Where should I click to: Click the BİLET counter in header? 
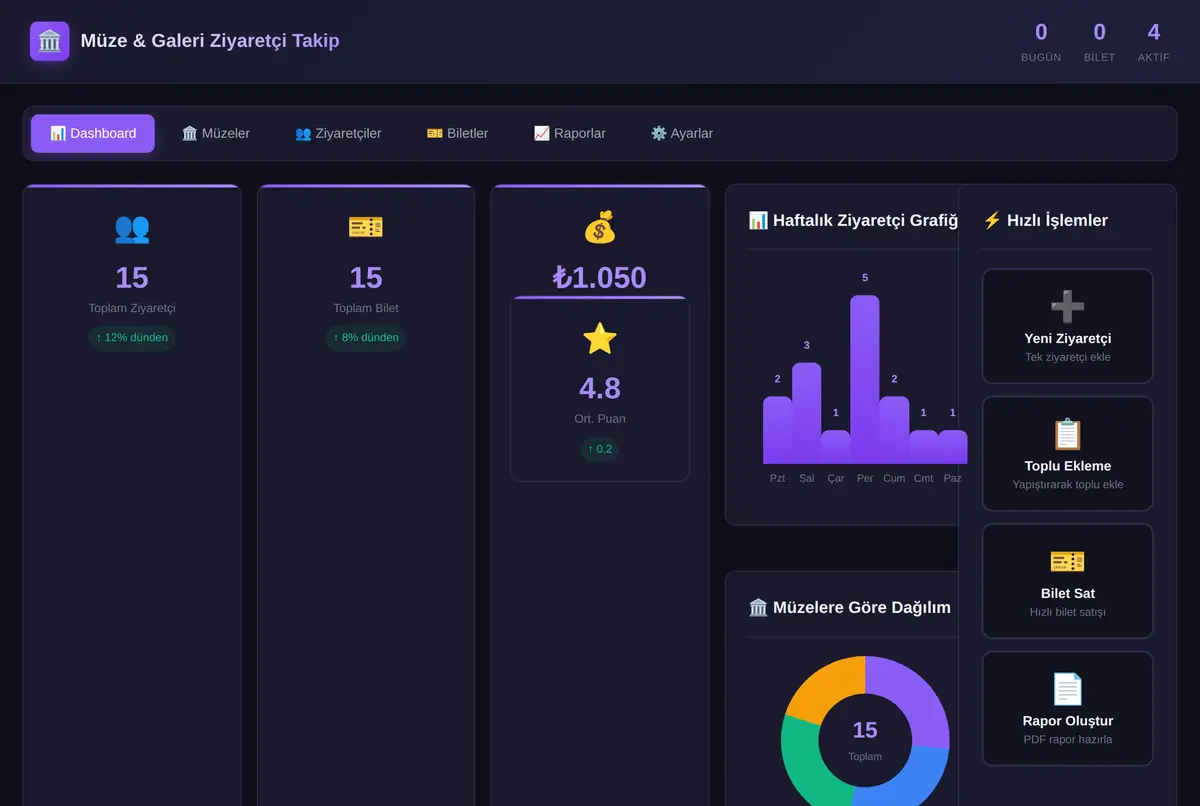tap(1099, 41)
